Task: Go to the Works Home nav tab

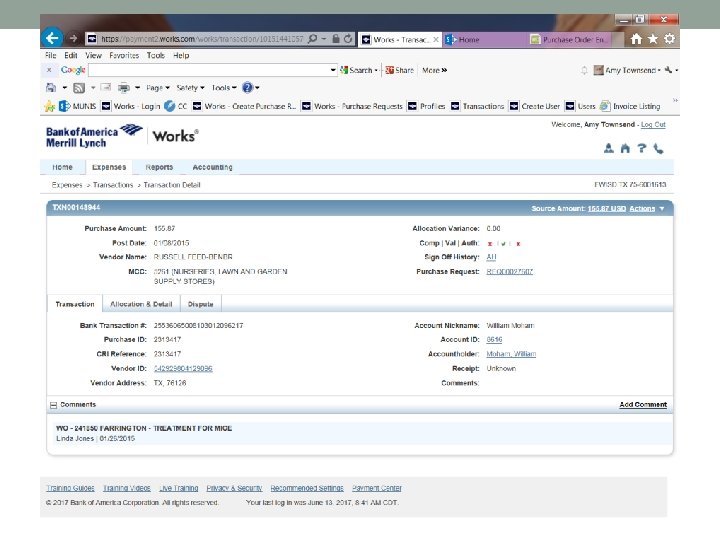Action: [x=62, y=167]
